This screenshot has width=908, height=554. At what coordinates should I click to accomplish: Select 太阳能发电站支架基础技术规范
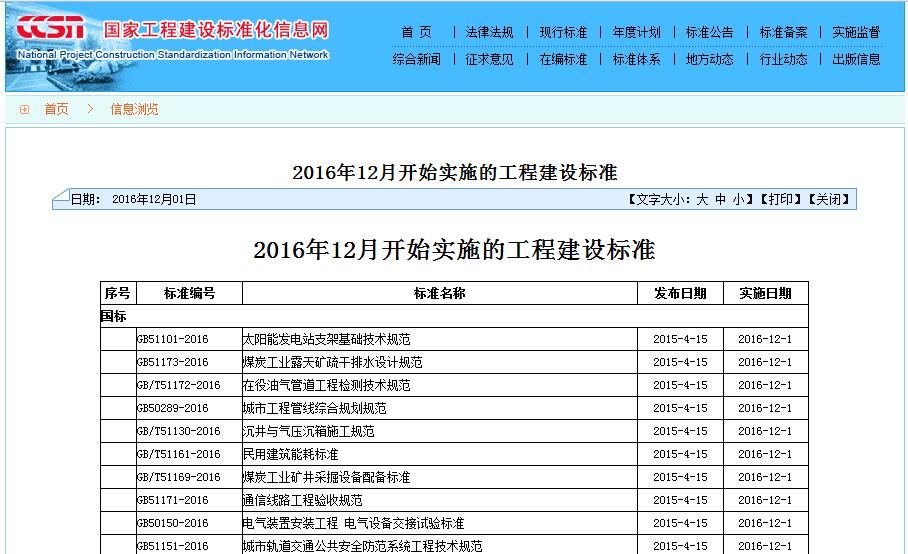(x=327, y=339)
